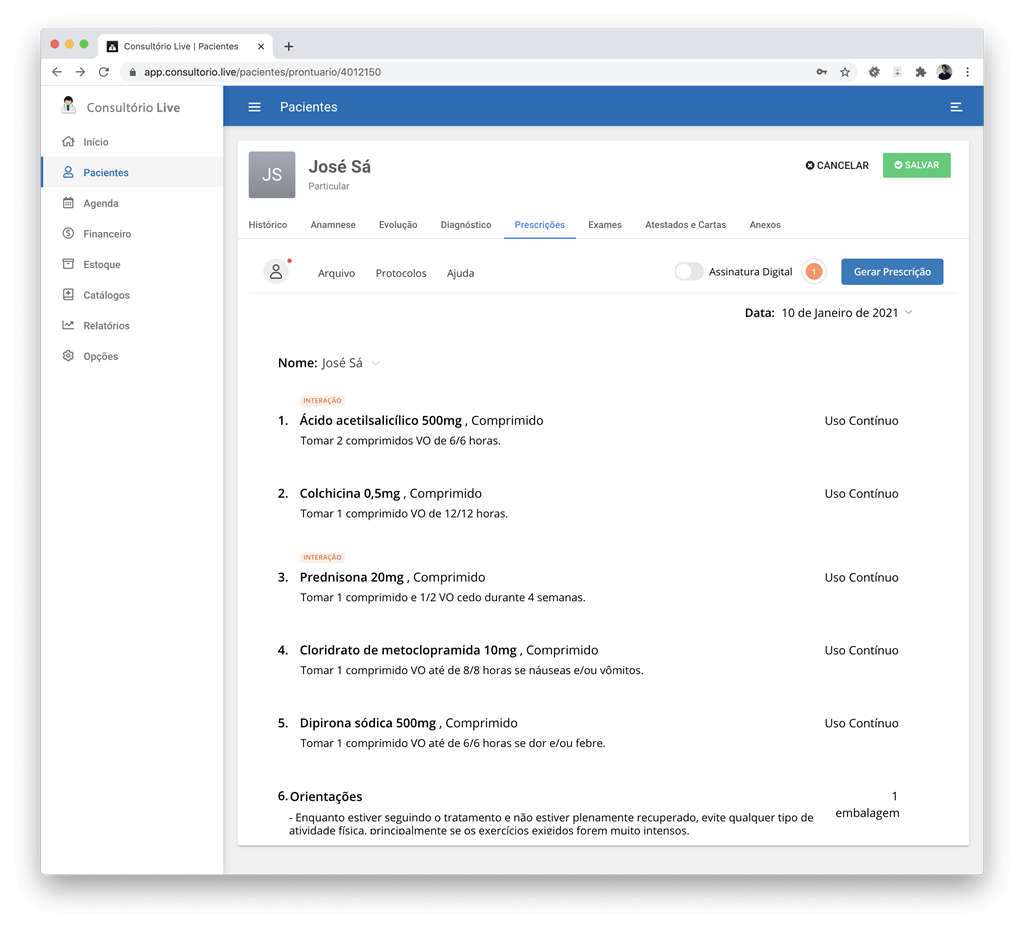Click the password key icon in address bar
Image resolution: width=1024 pixels, height=928 pixels.
point(822,72)
